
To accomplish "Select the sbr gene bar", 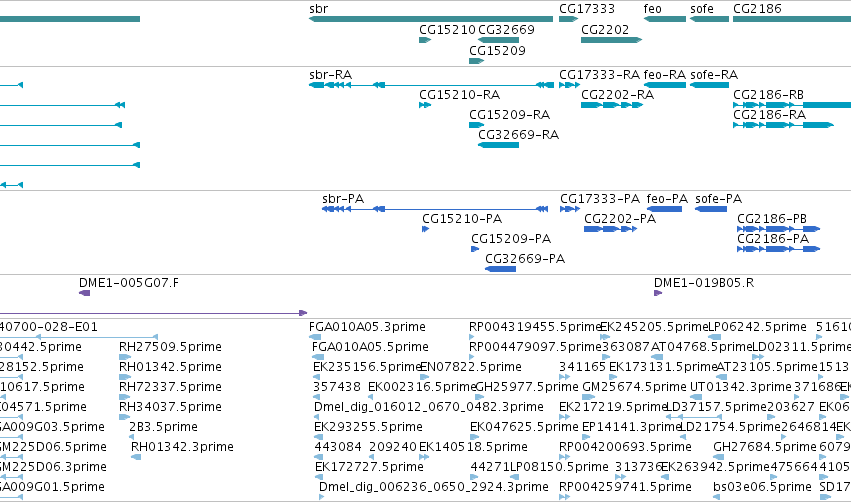I will (x=431, y=19).
